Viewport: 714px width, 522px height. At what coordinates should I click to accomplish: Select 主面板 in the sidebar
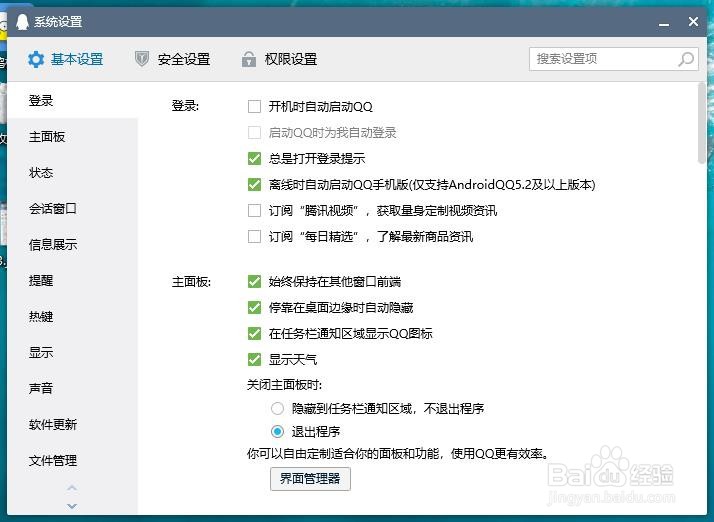[x=73, y=136]
